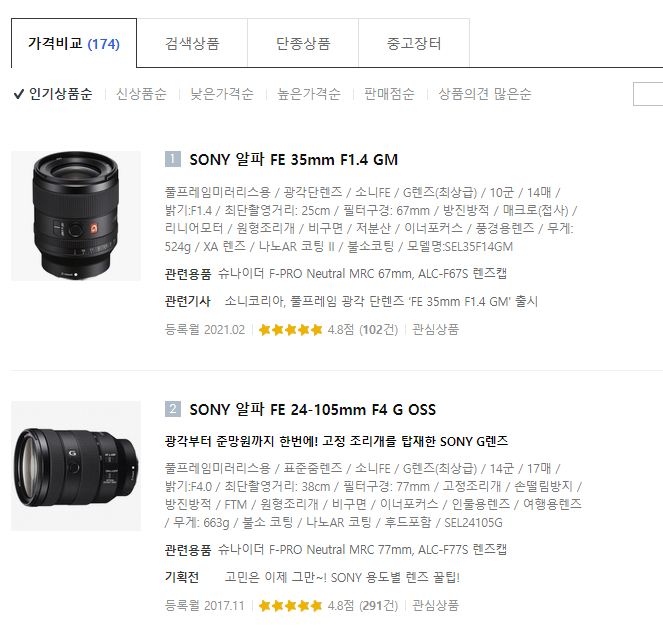663x635 pixels.
Task: Sort results by 낮은가격순
Action: point(222,94)
